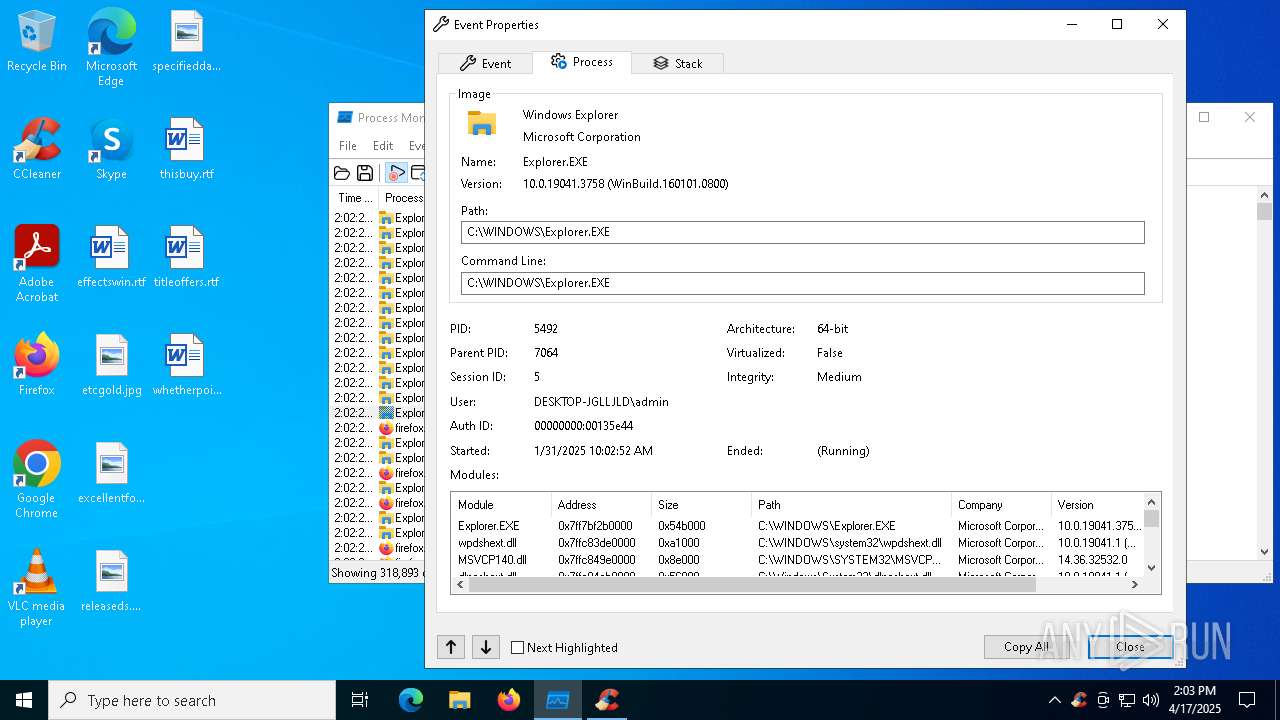Toggle Capture icon in Process Monitor toolbar
The height and width of the screenshot is (720, 1280).
point(397,173)
